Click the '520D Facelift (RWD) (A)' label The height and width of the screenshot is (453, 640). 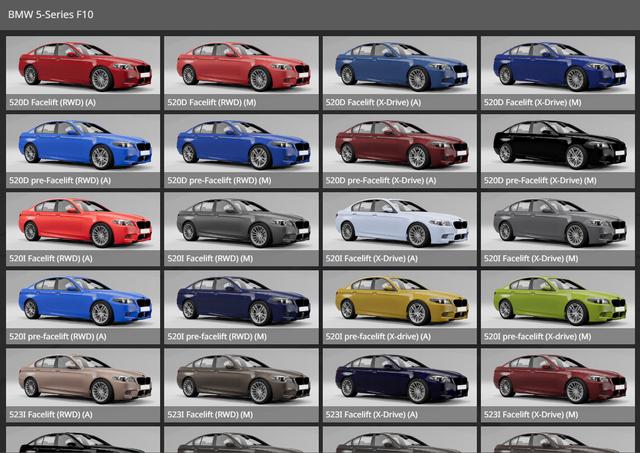(x=52, y=102)
